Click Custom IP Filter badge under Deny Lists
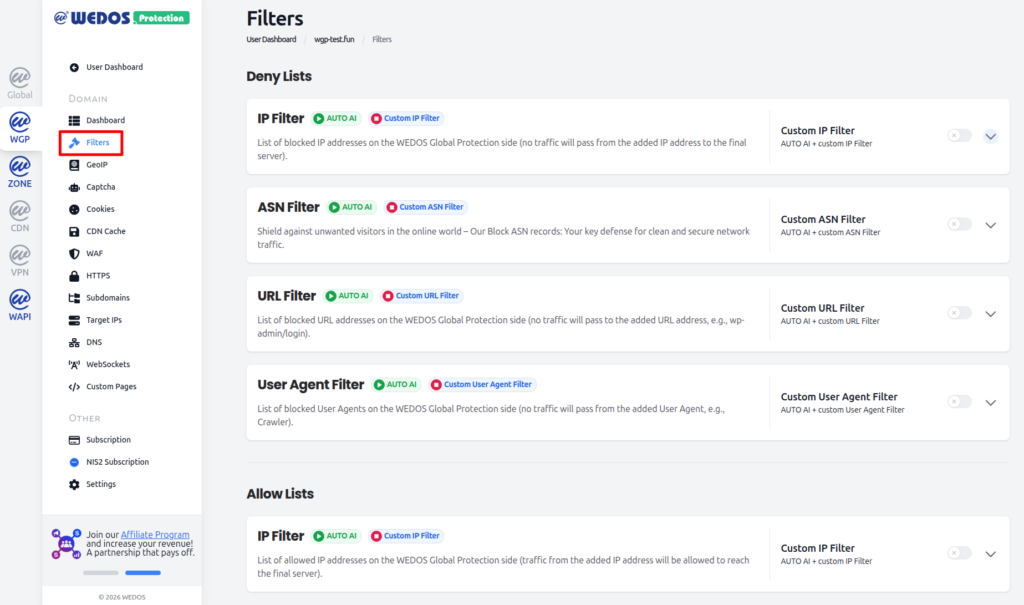The width and height of the screenshot is (1024, 605). (x=406, y=118)
